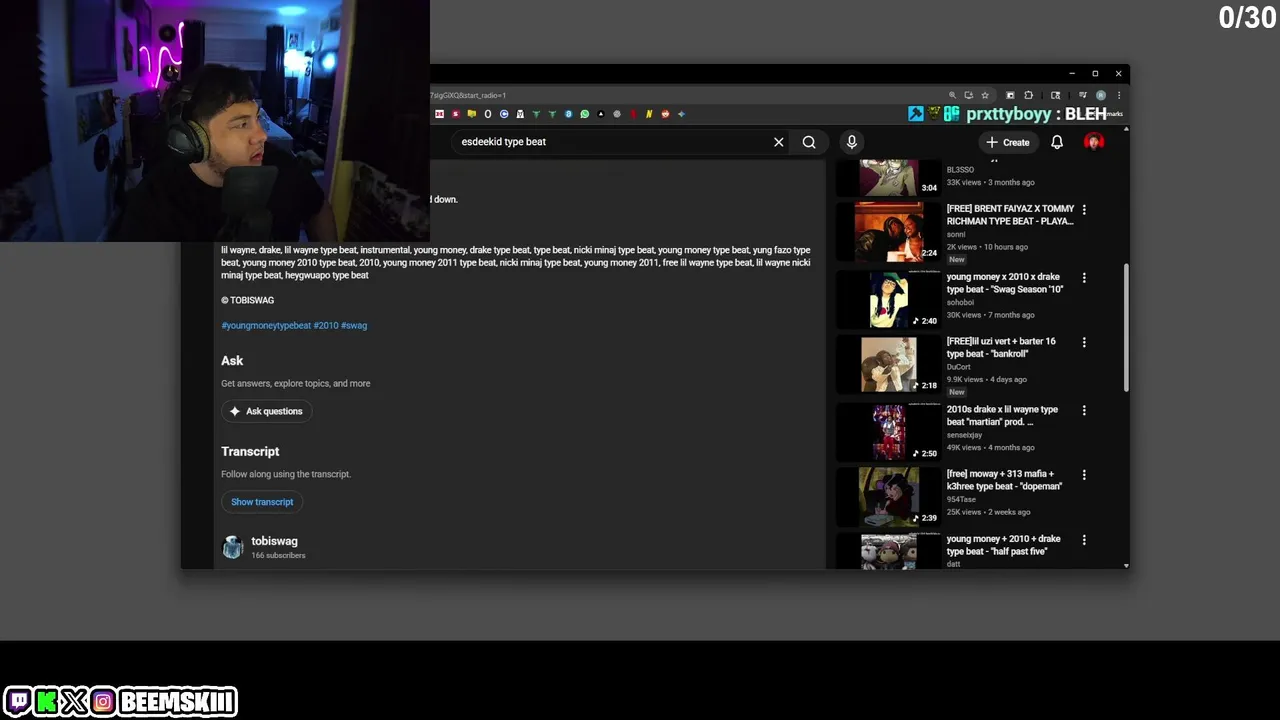Open tobiswag channel name link

pyautogui.click(x=274, y=541)
